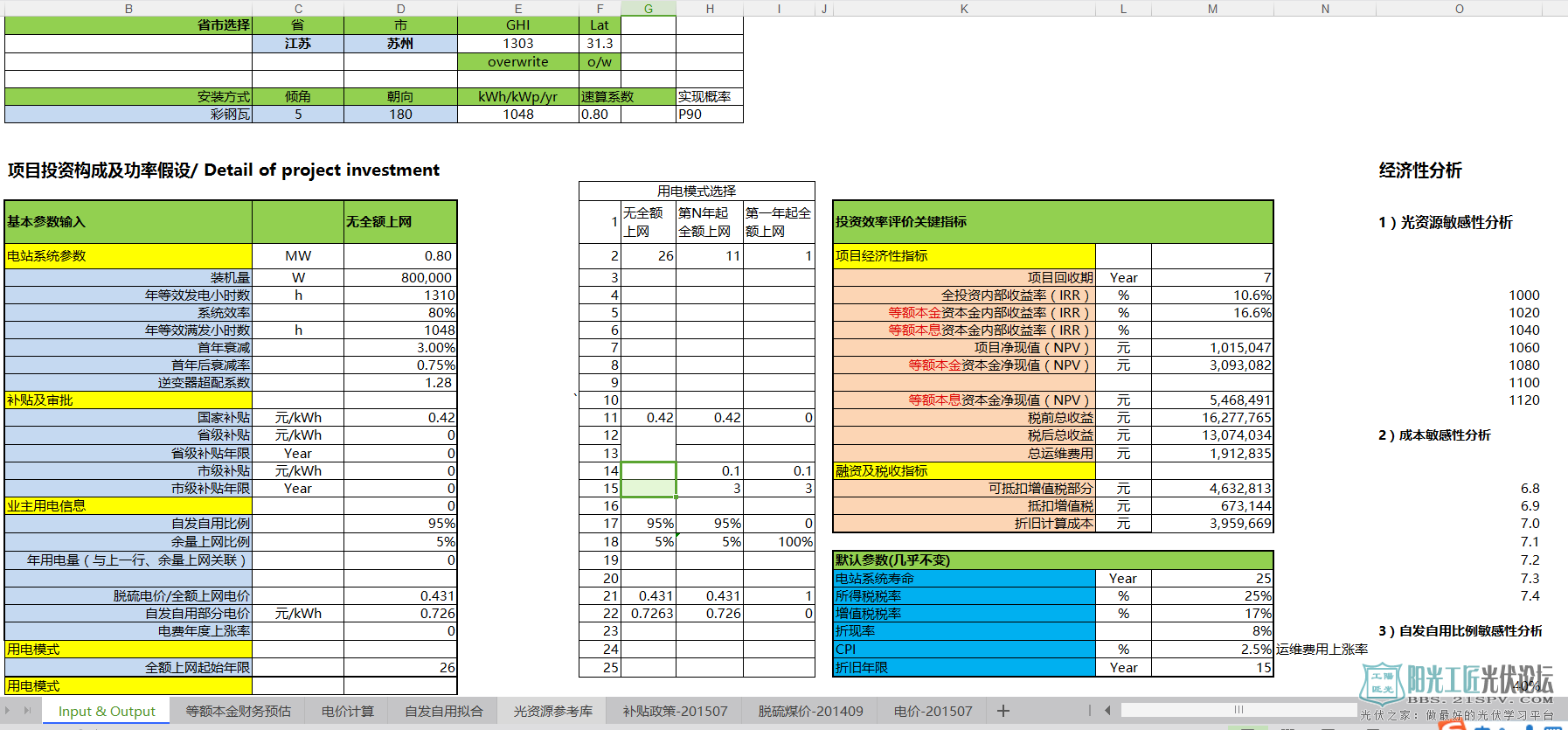Select the 首年后衰减率 value 0.75%
The width and height of the screenshot is (1568, 730).
point(400,365)
